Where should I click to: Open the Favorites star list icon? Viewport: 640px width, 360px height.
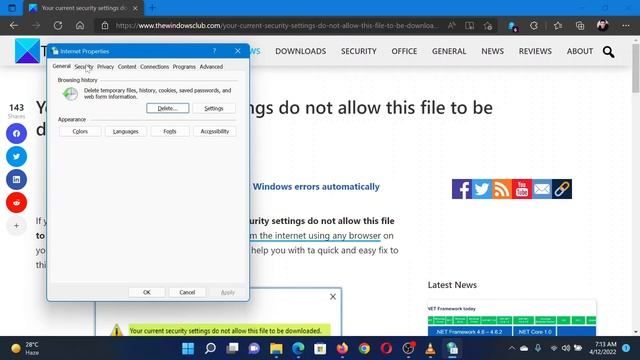[x=558, y=25]
